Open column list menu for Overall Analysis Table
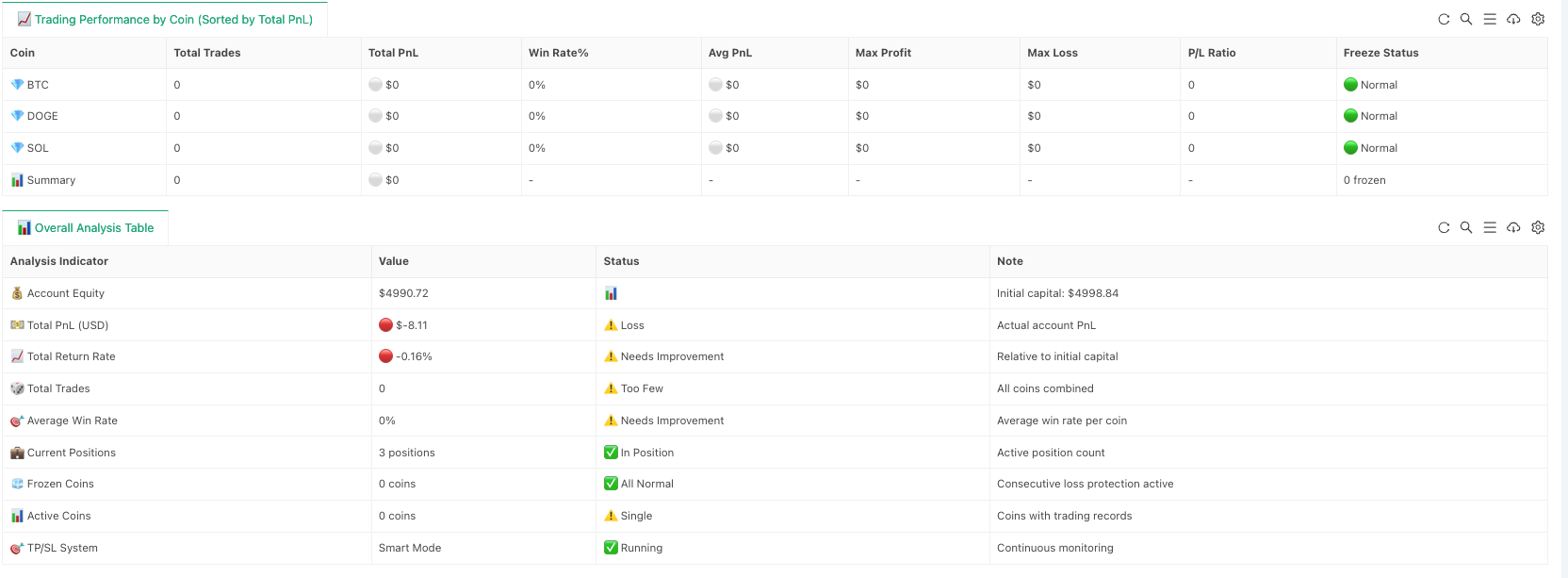Screen dimensions: 1568x578 coord(1490,227)
